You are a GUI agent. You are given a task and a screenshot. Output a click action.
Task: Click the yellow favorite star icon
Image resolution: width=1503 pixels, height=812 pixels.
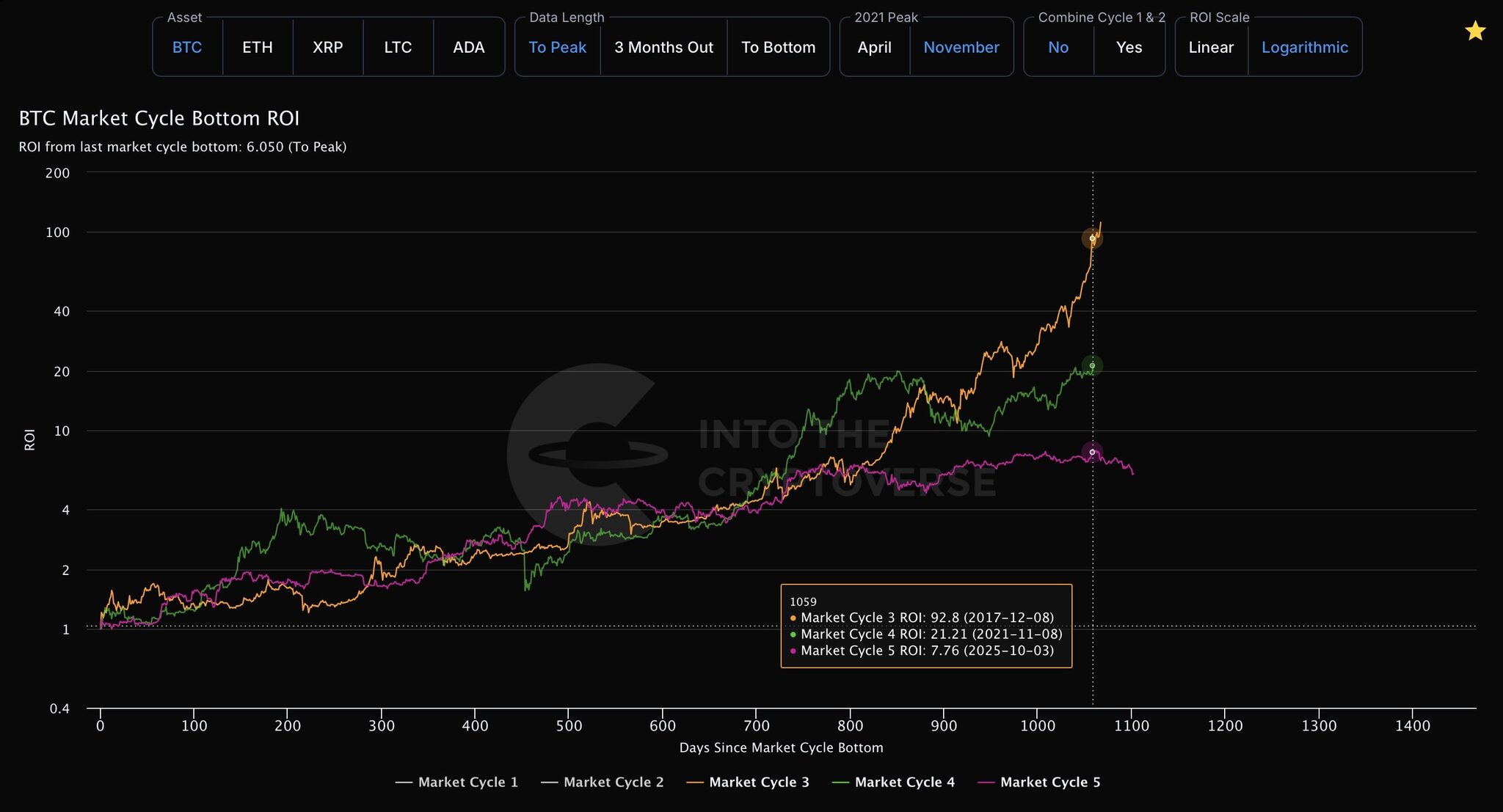point(1474,32)
